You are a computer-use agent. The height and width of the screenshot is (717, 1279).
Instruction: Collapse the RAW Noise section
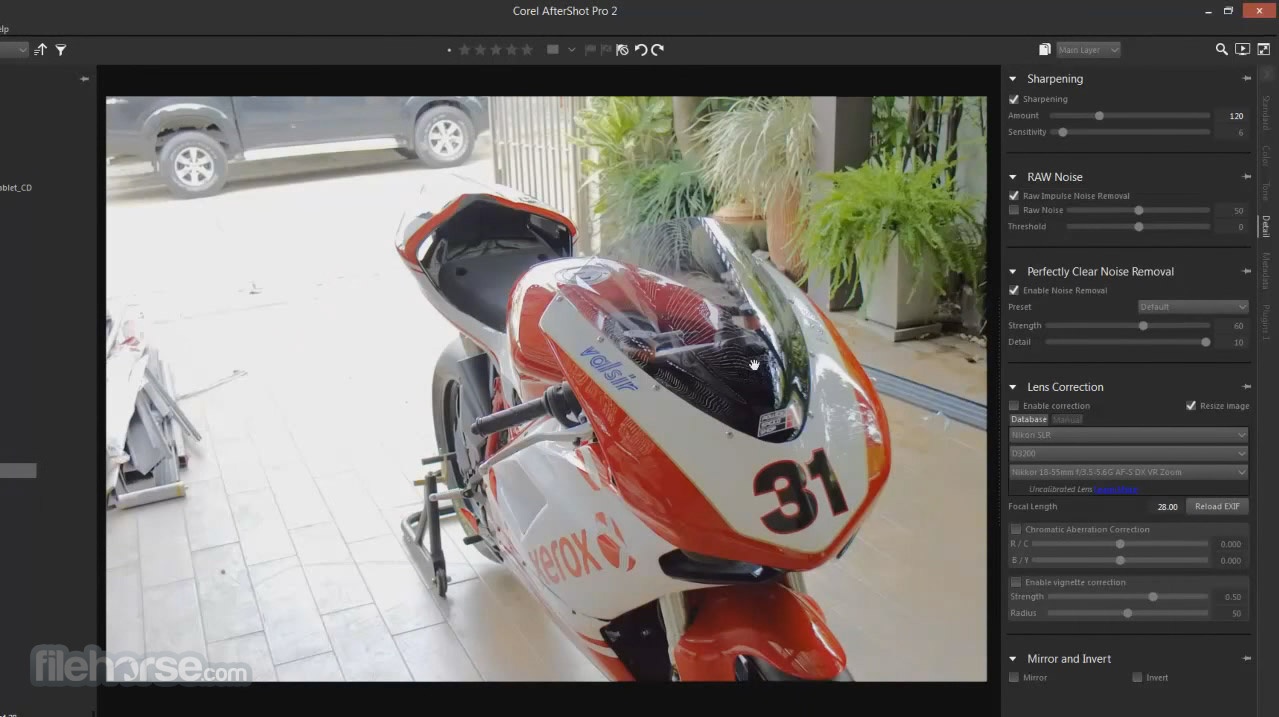1013,177
